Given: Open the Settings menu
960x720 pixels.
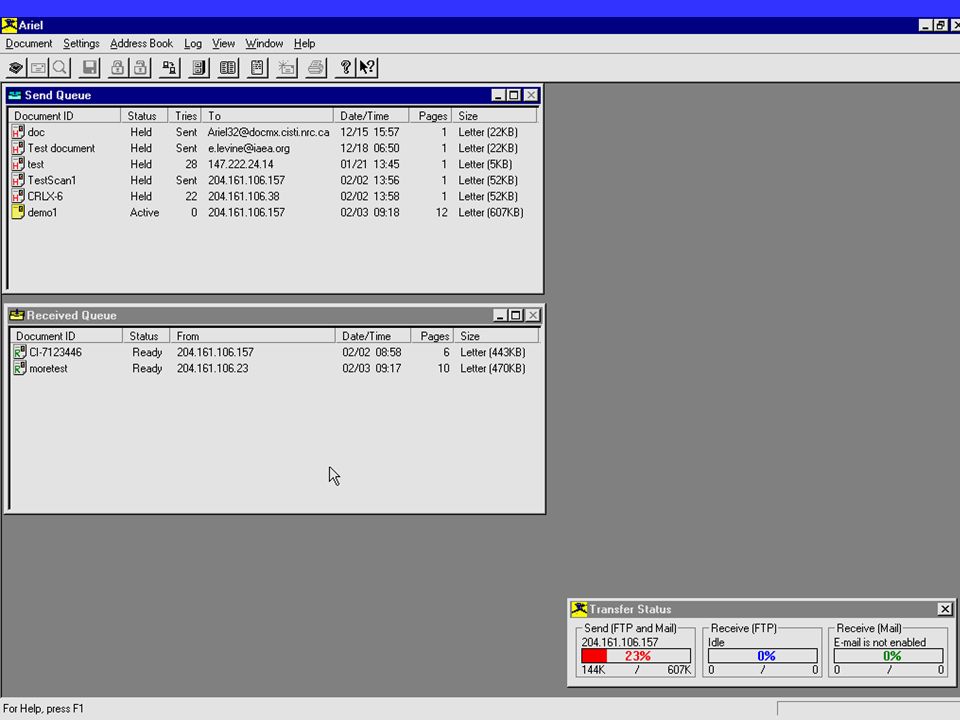Looking at the screenshot, I should coord(81,43).
